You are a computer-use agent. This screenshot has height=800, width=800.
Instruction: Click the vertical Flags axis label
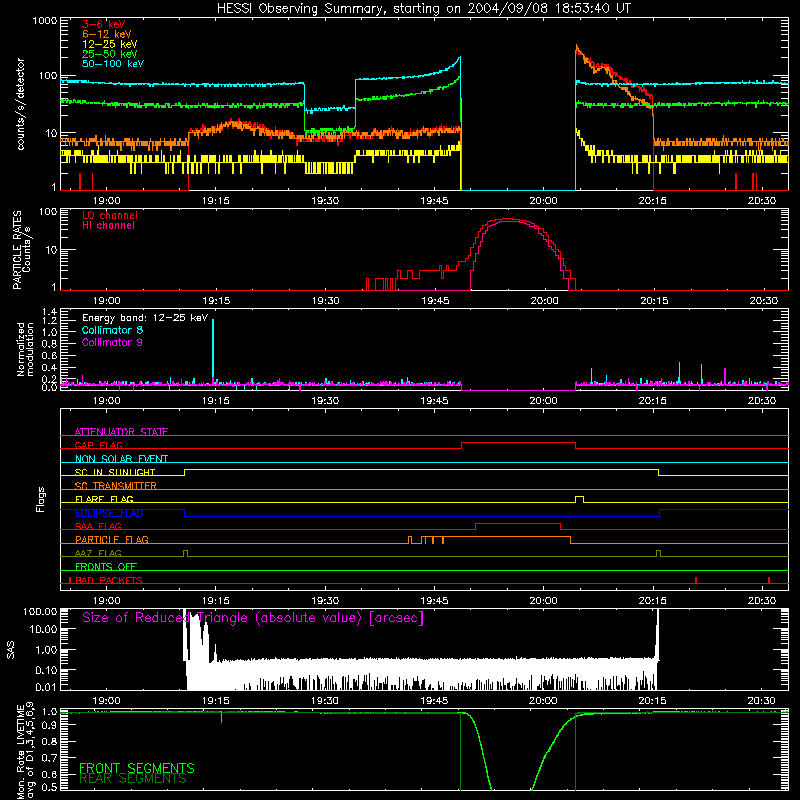point(41,499)
